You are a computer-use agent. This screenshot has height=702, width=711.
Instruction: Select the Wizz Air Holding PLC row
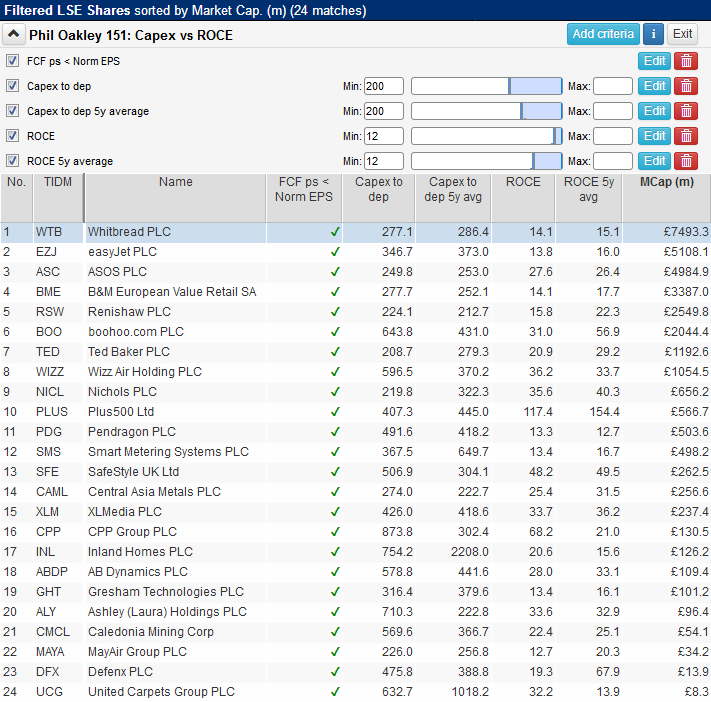pyautogui.click(x=356, y=371)
